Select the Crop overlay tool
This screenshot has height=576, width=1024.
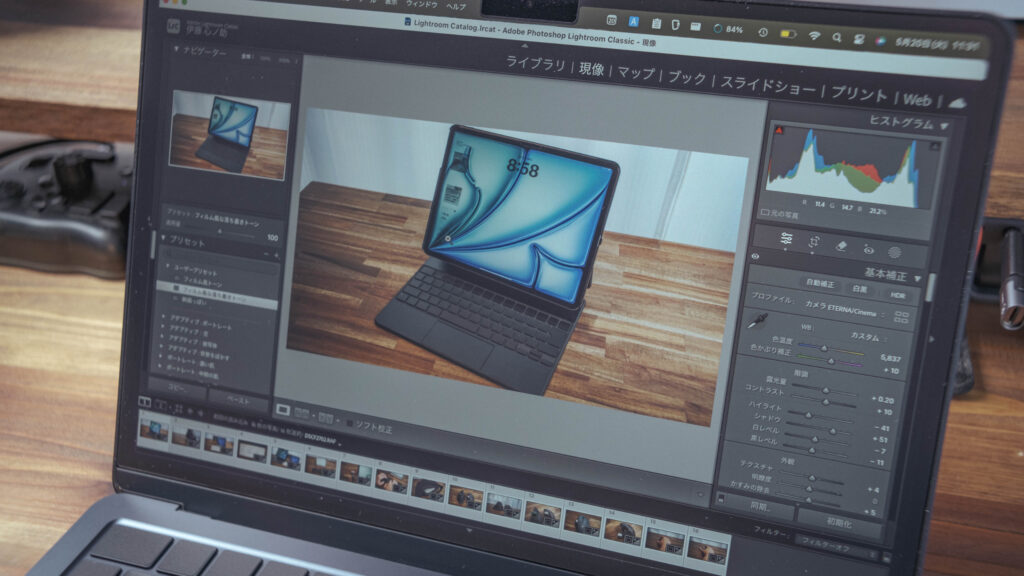tap(814, 243)
